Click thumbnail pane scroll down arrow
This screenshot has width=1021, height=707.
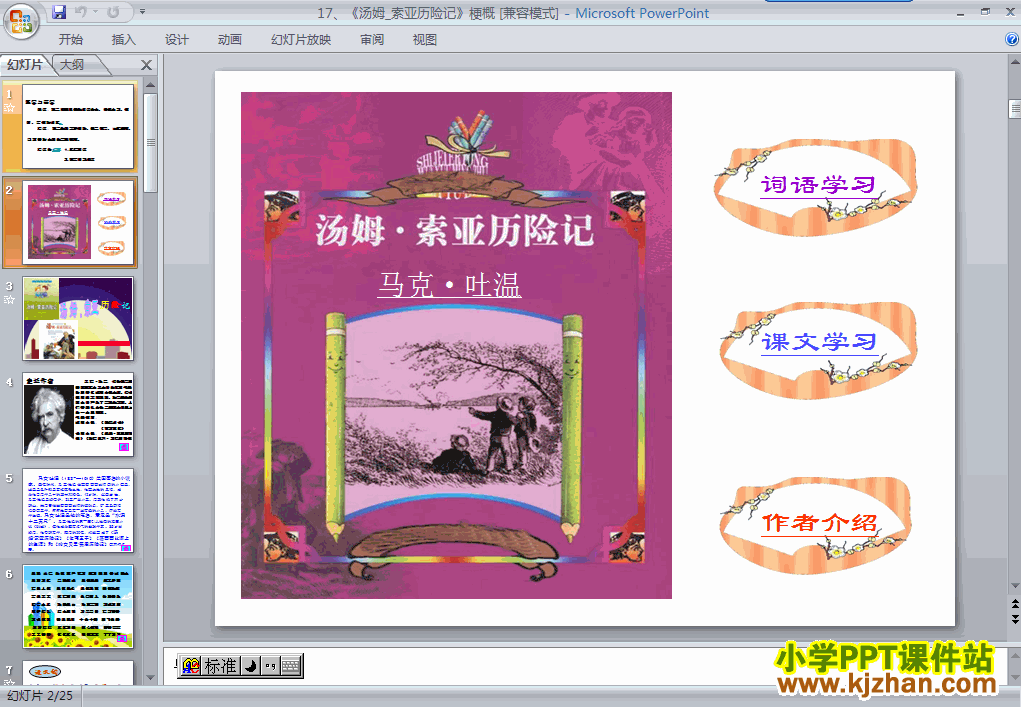150,678
